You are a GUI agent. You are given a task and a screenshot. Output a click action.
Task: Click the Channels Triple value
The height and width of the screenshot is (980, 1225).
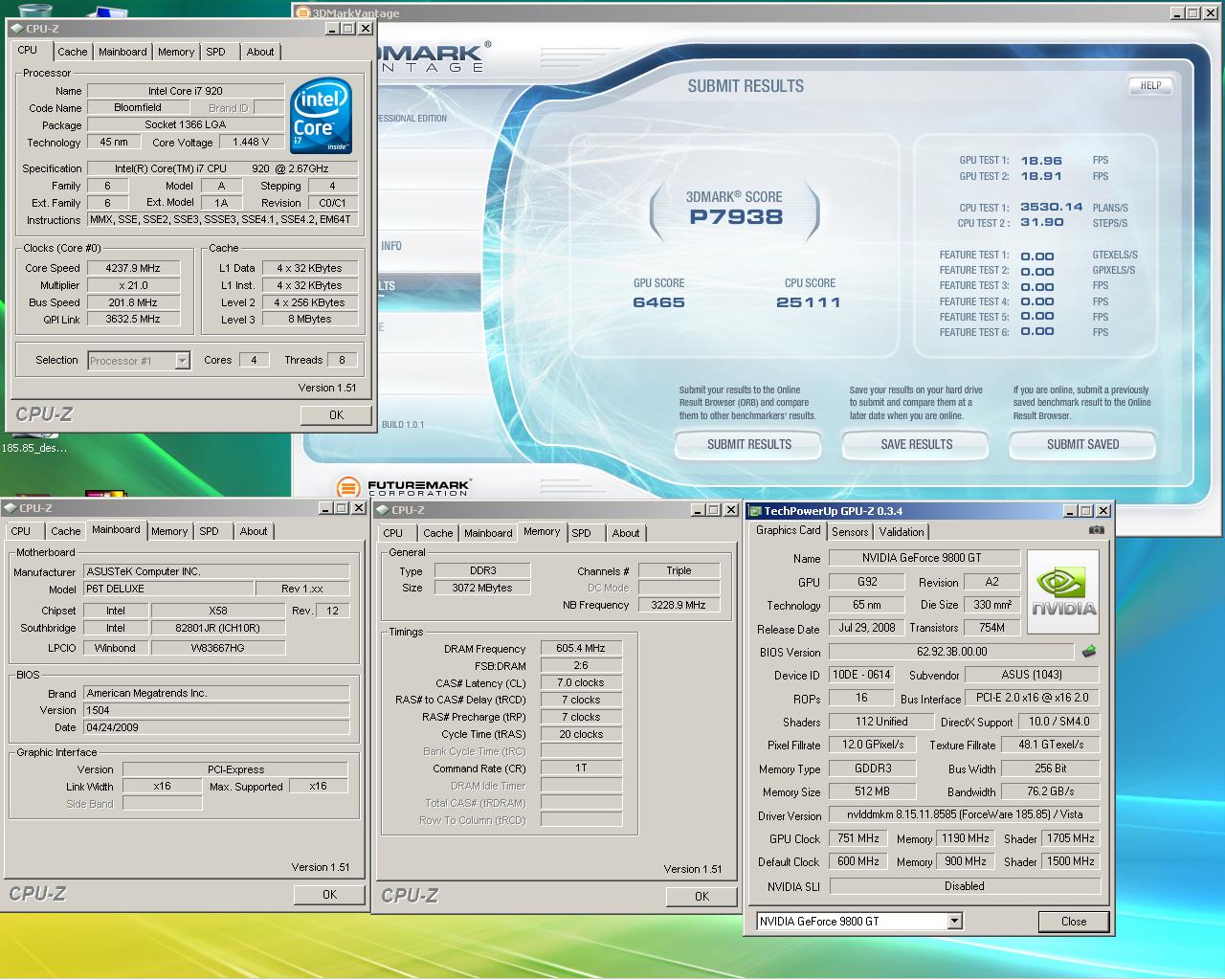coord(679,570)
